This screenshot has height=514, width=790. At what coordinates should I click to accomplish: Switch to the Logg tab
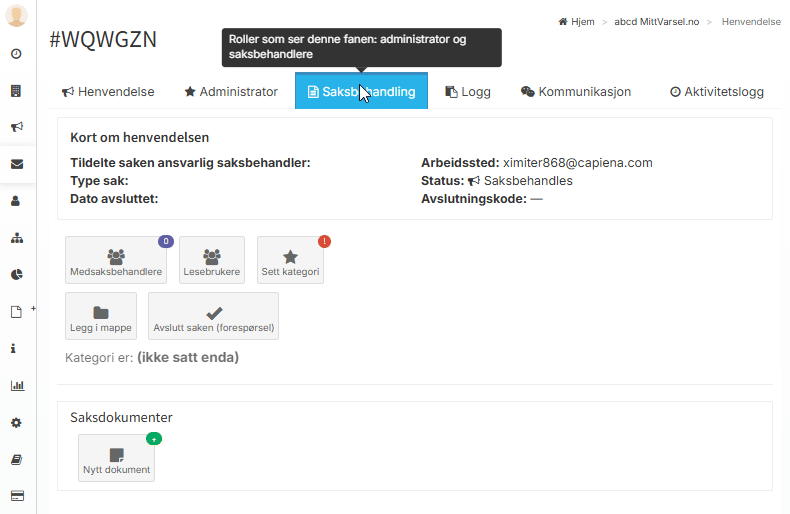[467, 92]
